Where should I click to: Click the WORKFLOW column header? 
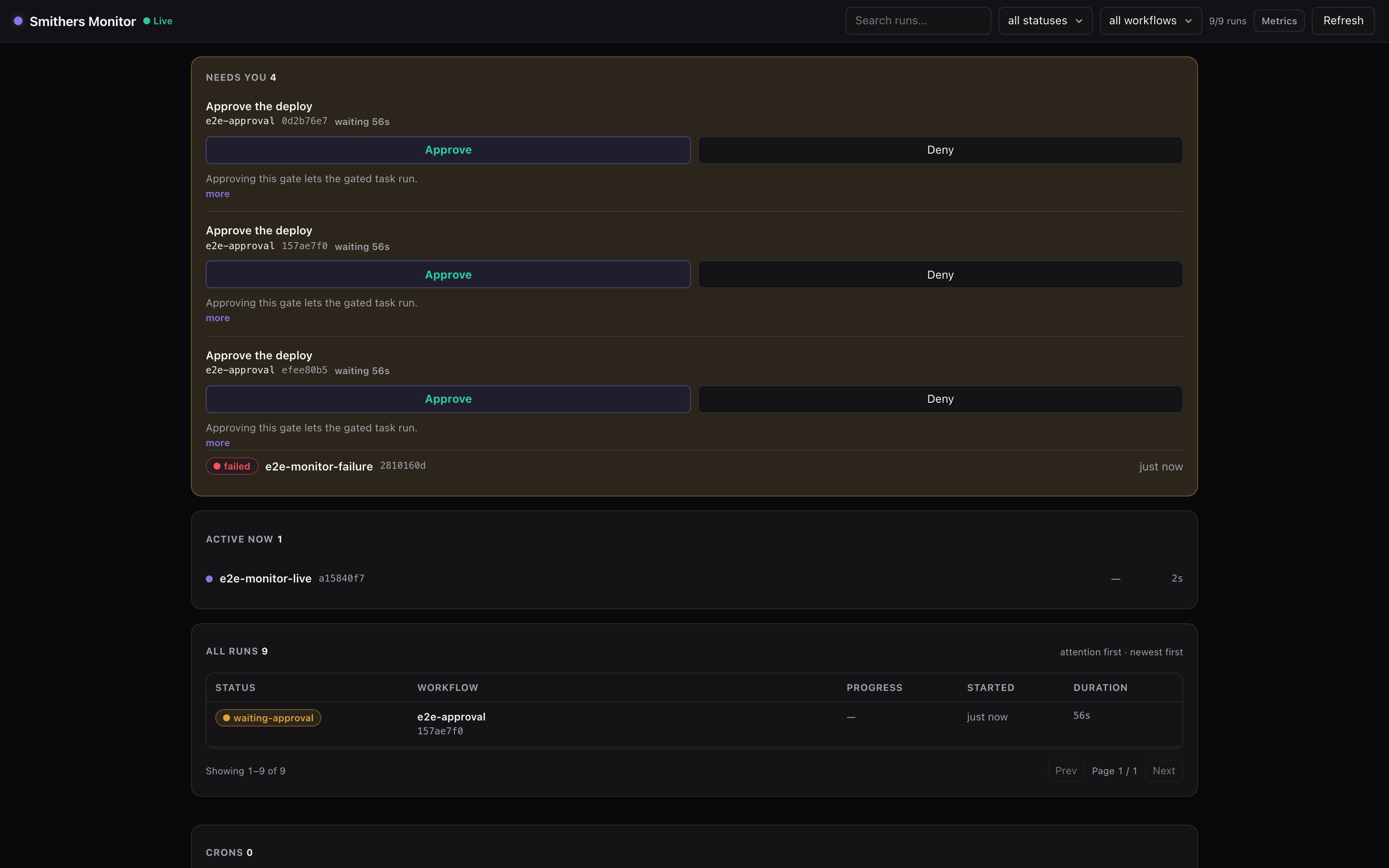[x=448, y=688]
